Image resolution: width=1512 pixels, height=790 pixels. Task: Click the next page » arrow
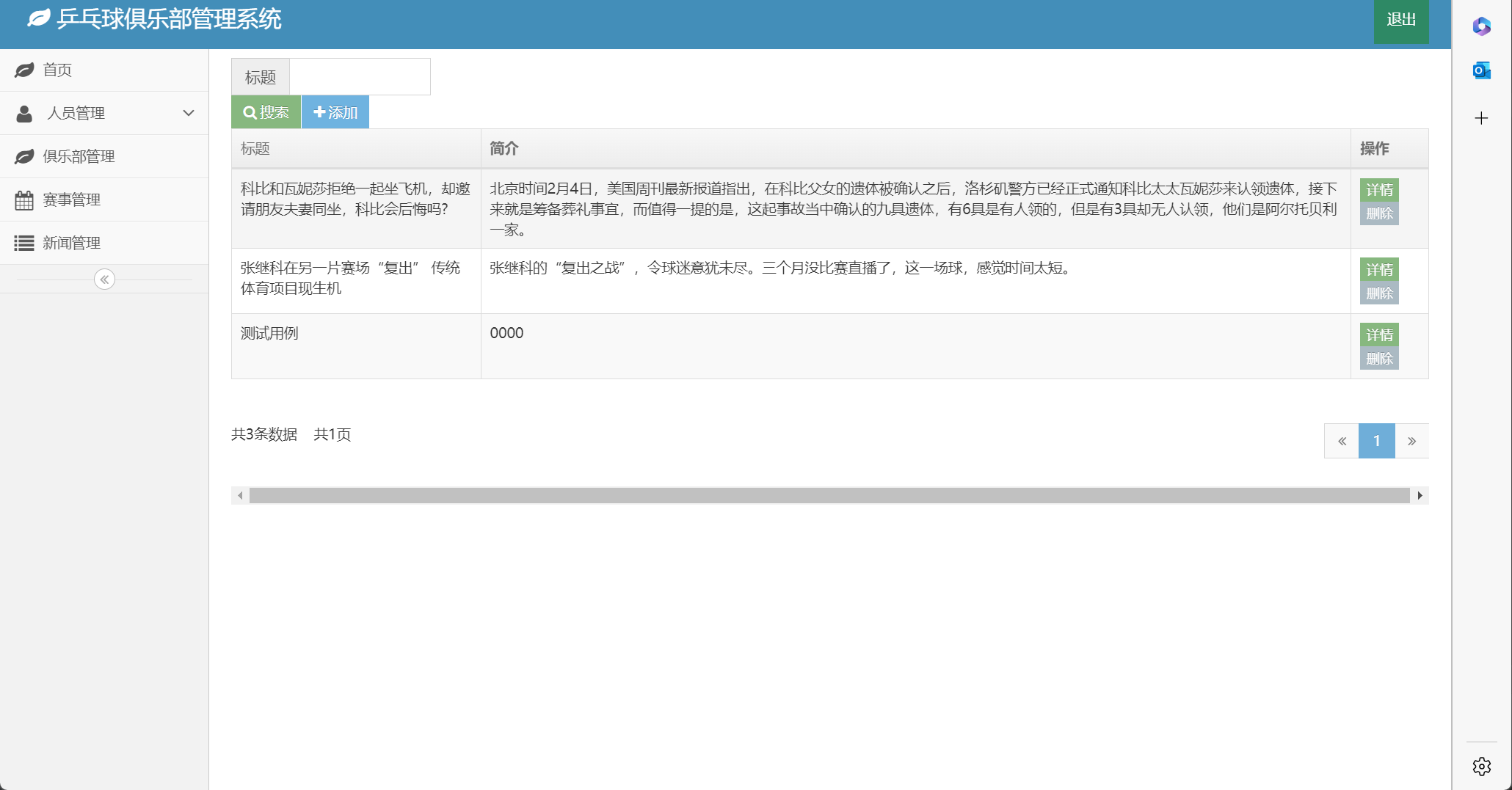click(1411, 441)
